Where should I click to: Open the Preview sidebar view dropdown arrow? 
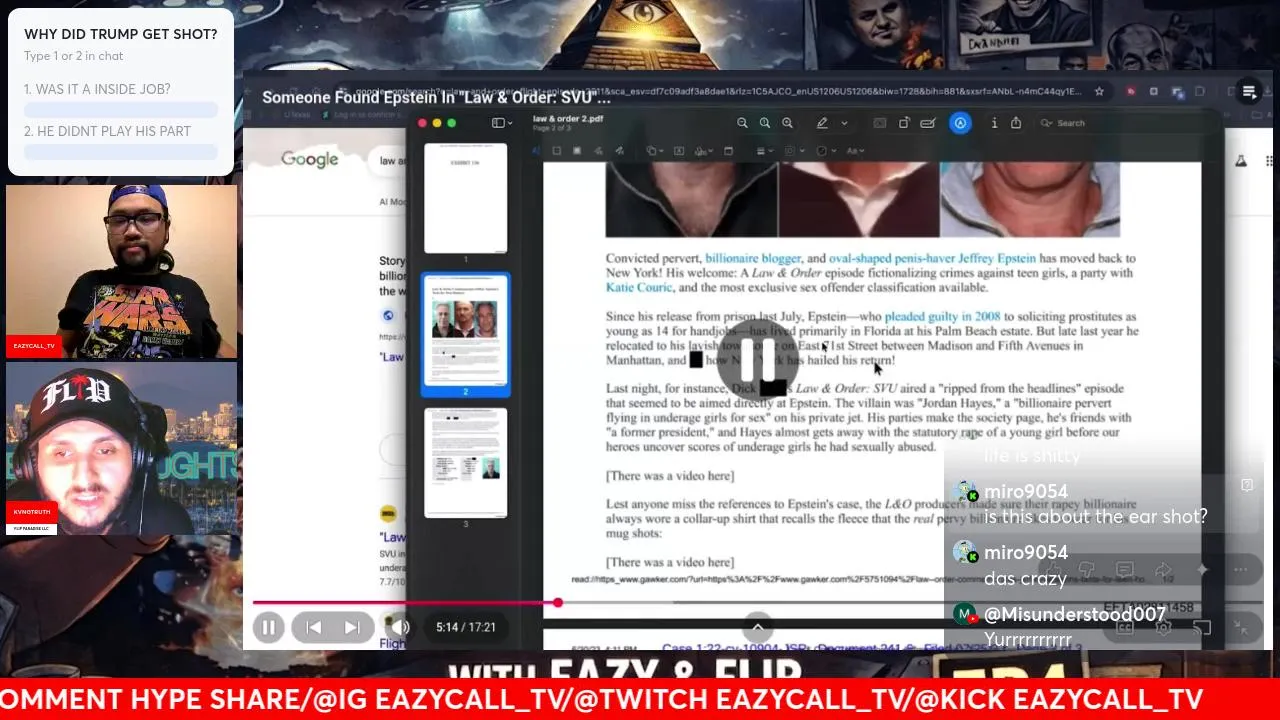[510, 123]
